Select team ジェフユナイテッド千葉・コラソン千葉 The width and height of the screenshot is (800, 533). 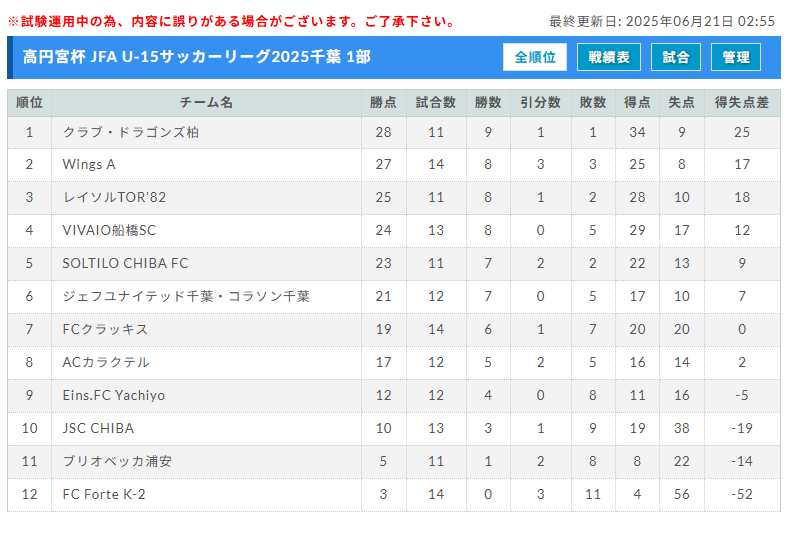pos(186,296)
